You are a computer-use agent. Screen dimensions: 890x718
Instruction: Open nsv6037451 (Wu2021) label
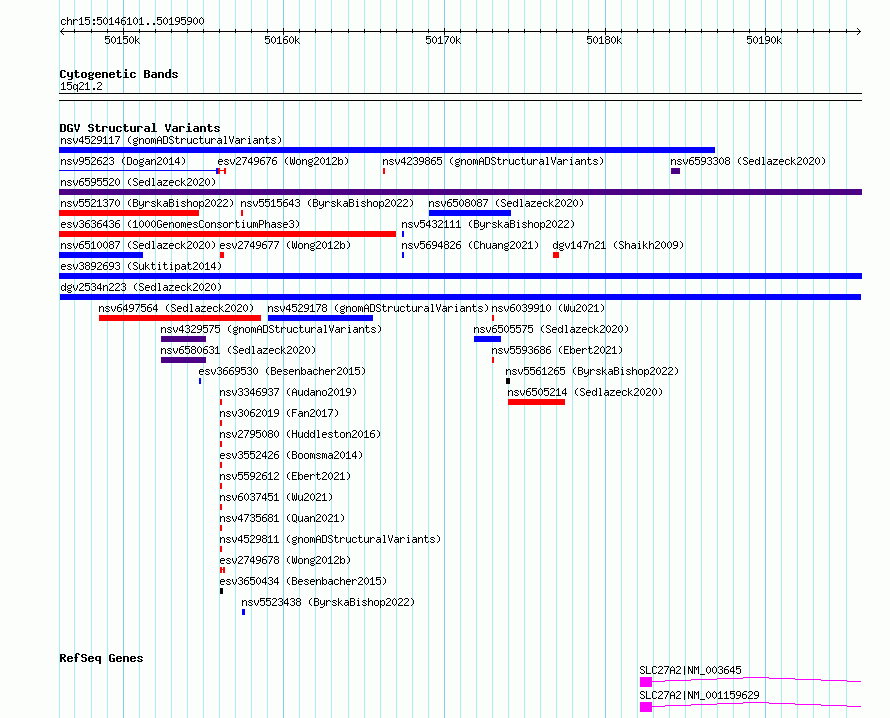coord(276,497)
